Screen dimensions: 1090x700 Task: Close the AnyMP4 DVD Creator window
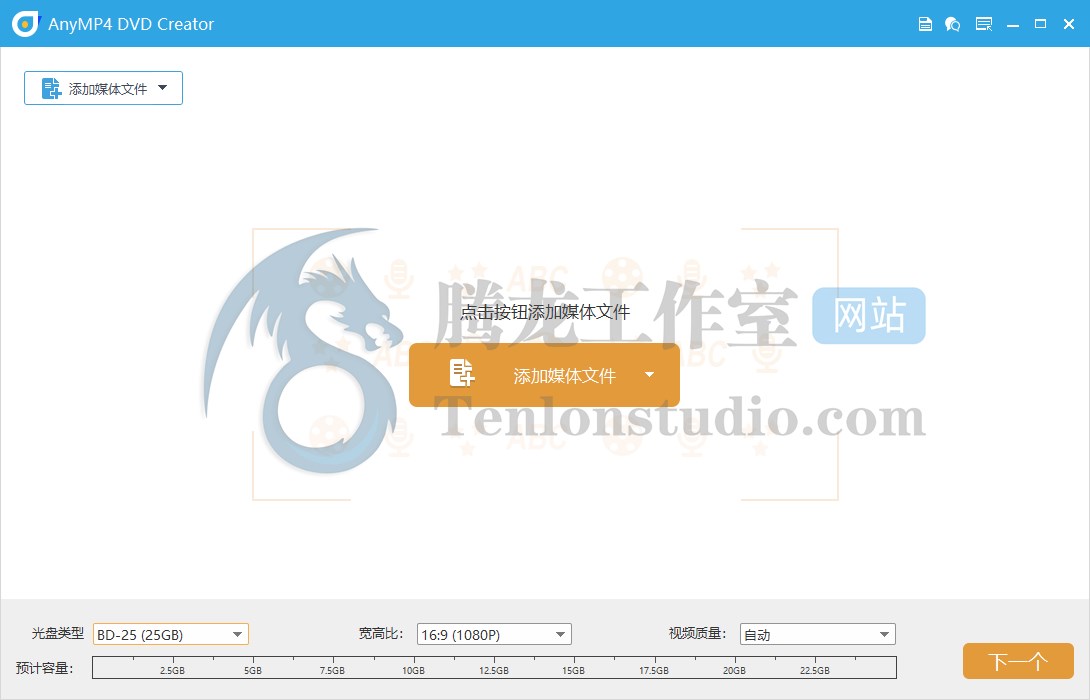point(1069,24)
